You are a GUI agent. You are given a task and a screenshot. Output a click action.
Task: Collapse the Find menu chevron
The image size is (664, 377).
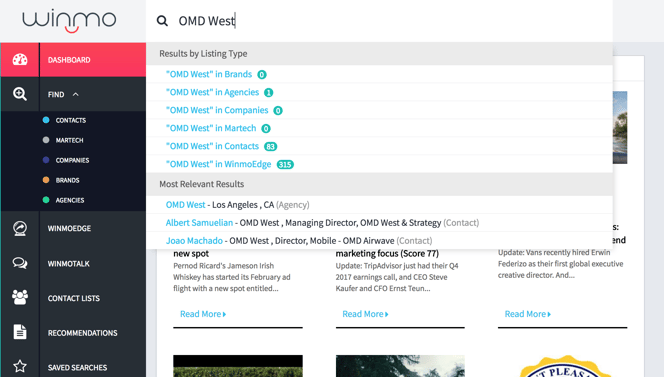pos(75,94)
